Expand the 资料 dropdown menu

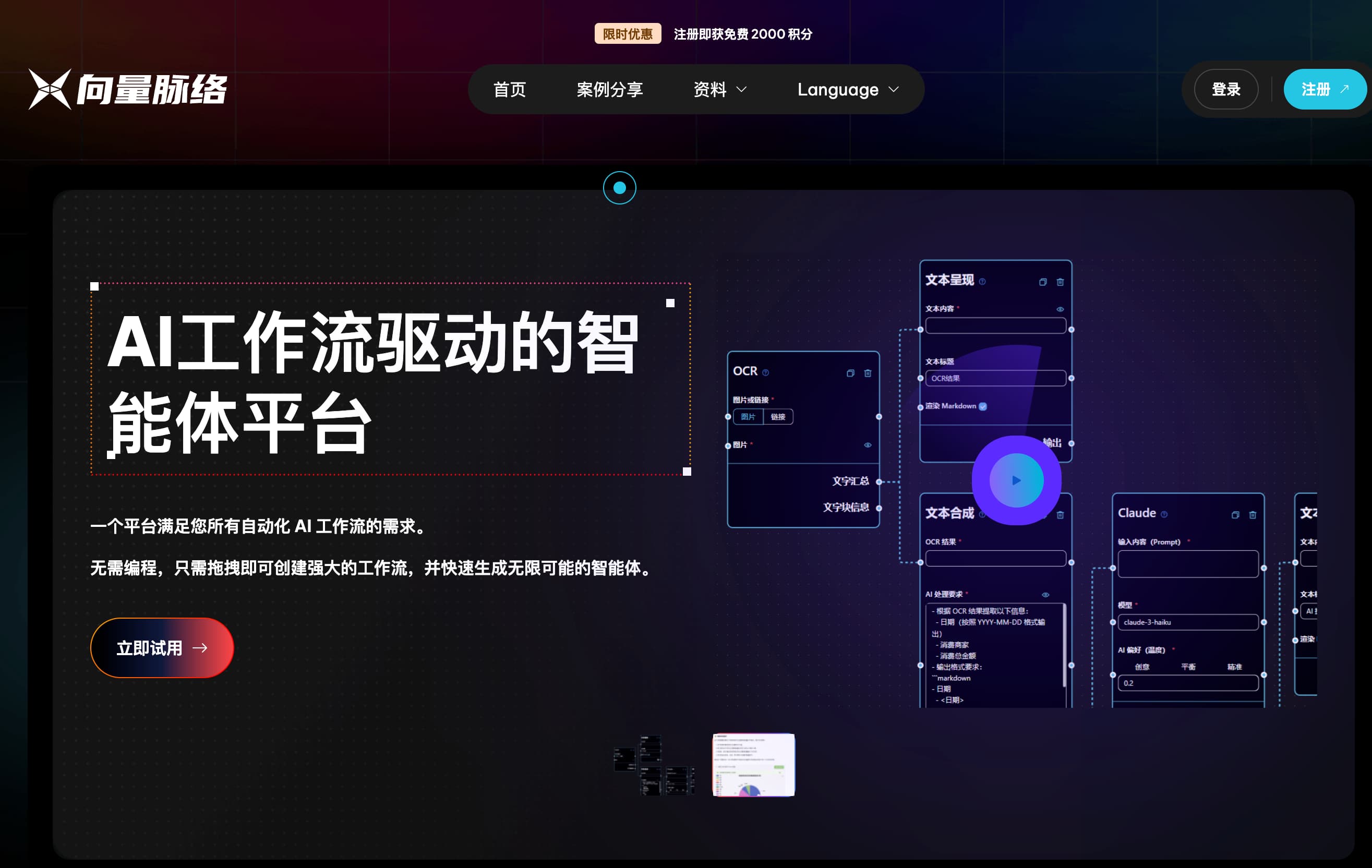(719, 89)
